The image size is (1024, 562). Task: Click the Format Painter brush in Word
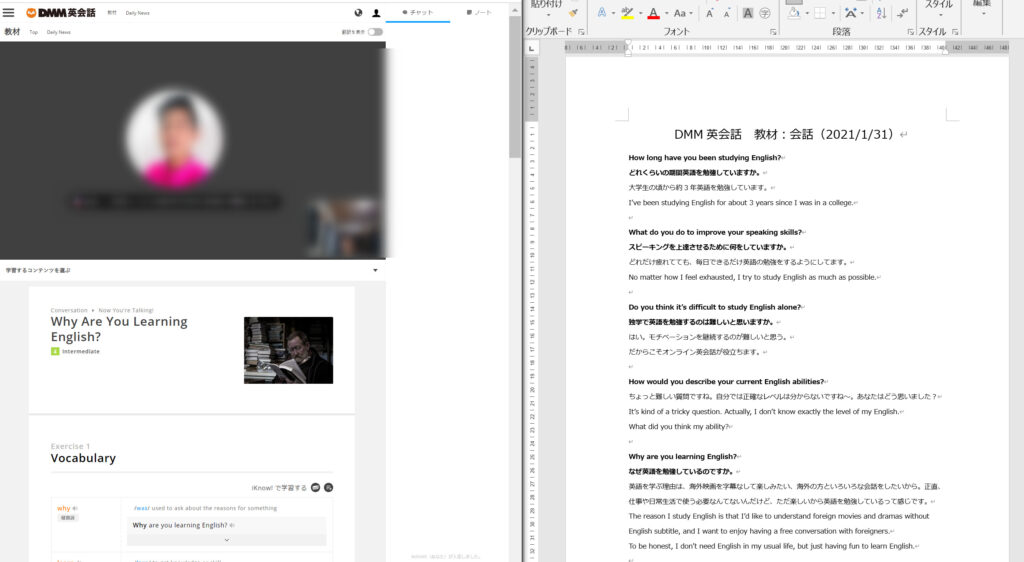pyautogui.click(x=573, y=13)
